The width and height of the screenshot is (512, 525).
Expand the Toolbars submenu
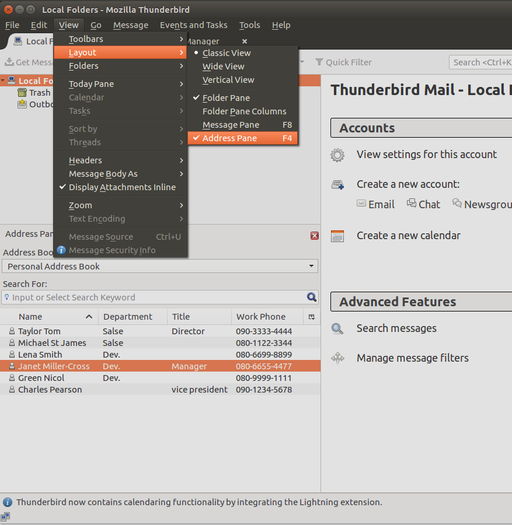click(x=120, y=39)
